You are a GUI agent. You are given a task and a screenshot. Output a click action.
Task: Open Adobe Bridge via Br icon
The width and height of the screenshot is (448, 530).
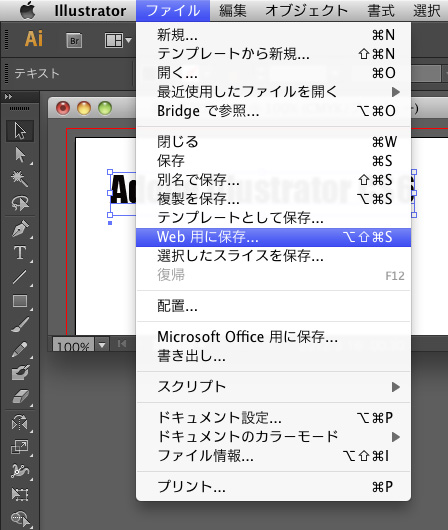click(x=74, y=41)
